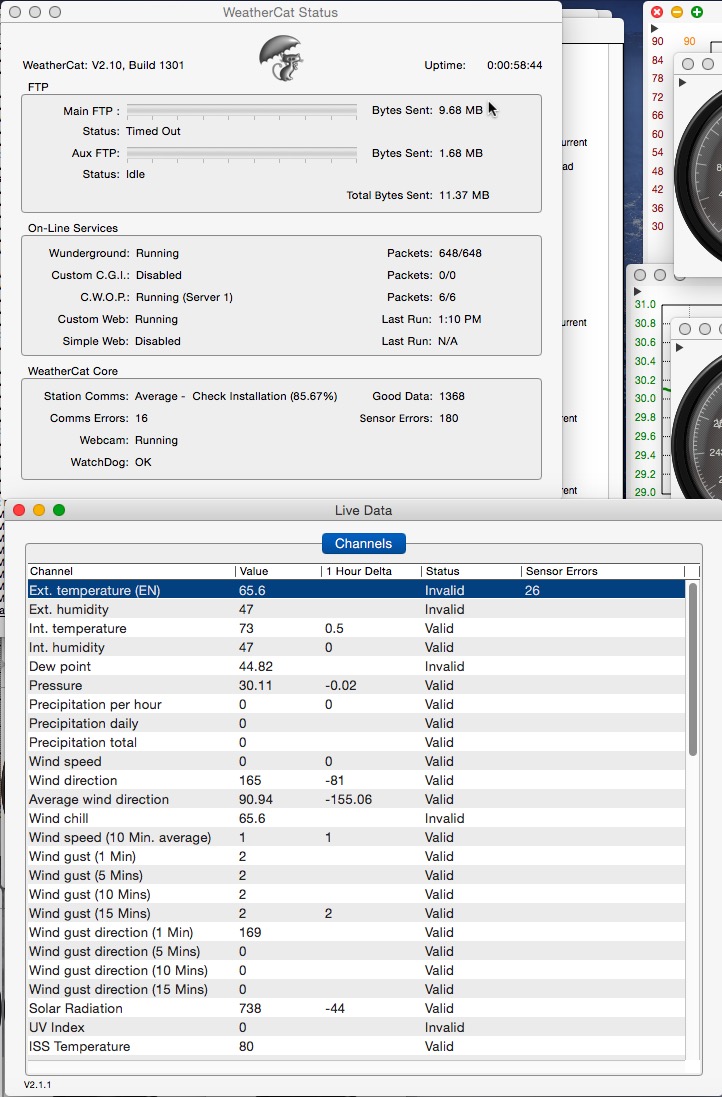722x1097 pixels.
Task: Click the Total Bytes Sent 11.37 MB value
Action: point(464,195)
